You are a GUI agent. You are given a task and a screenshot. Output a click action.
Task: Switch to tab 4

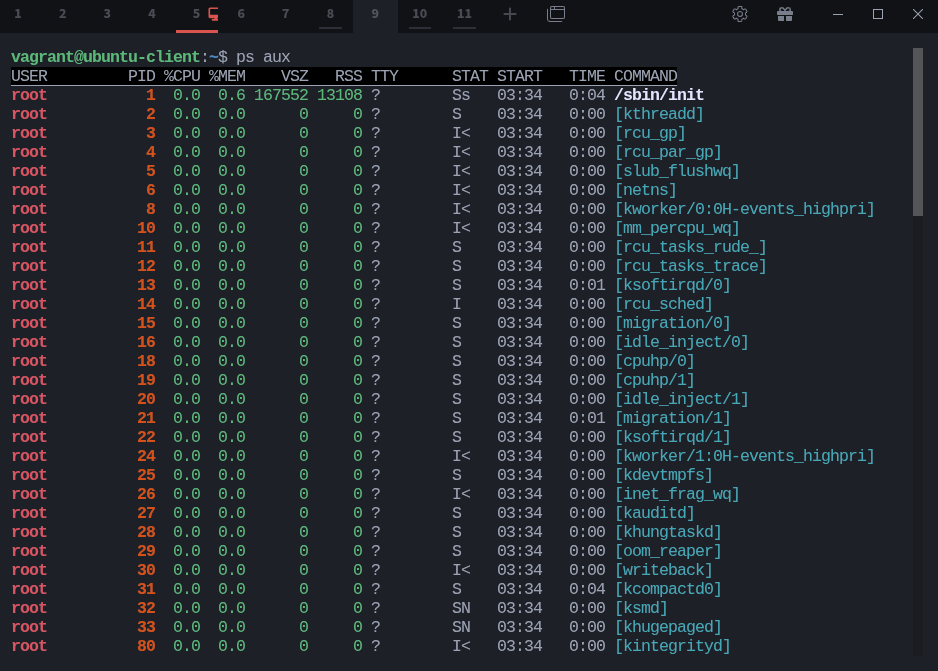click(151, 15)
